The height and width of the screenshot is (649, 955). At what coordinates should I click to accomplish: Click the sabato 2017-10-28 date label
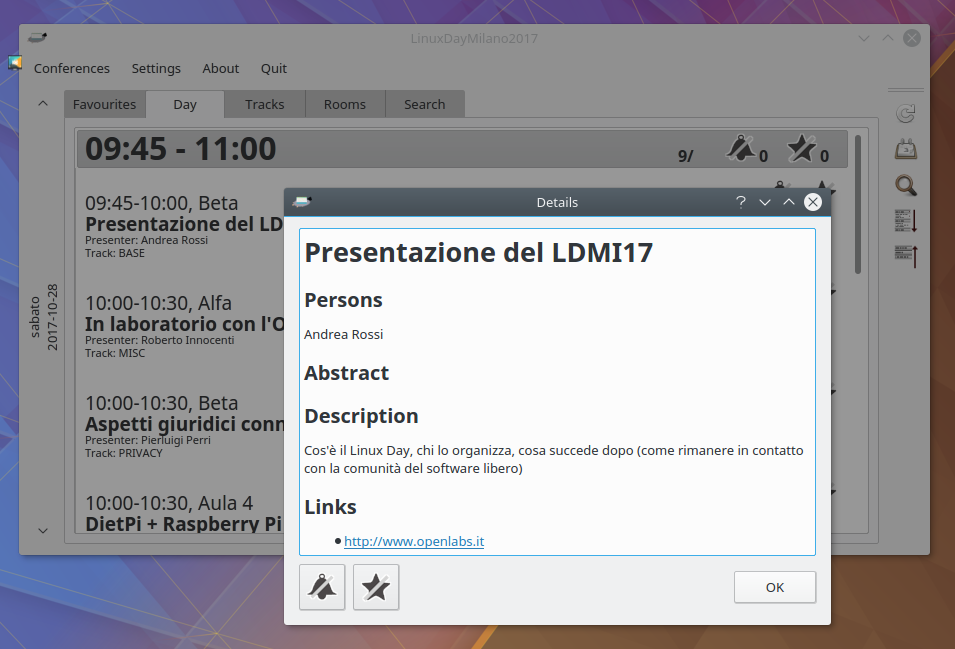(44, 317)
